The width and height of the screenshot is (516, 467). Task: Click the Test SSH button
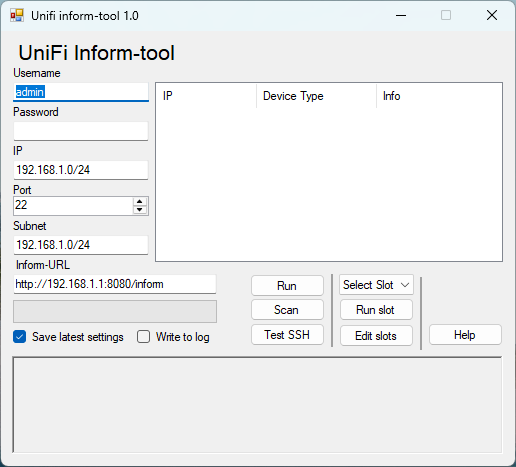pyautogui.click(x=287, y=335)
